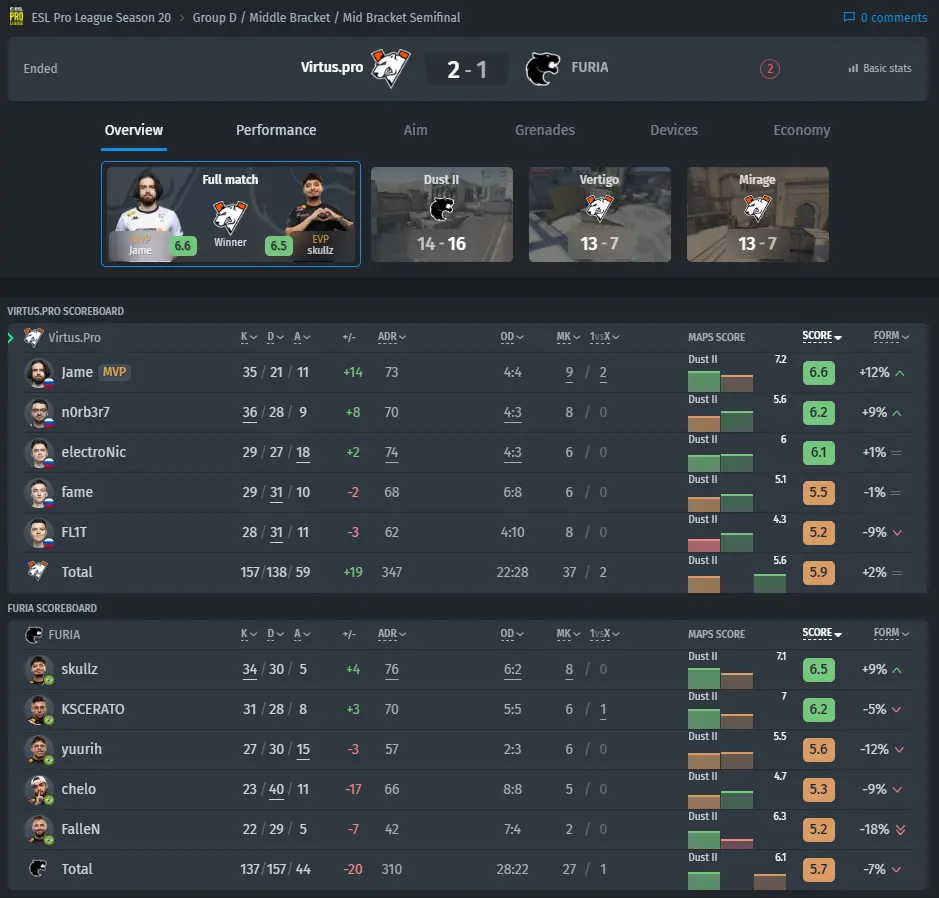Open the Aim tab
This screenshot has height=898, width=939.
click(x=415, y=131)
